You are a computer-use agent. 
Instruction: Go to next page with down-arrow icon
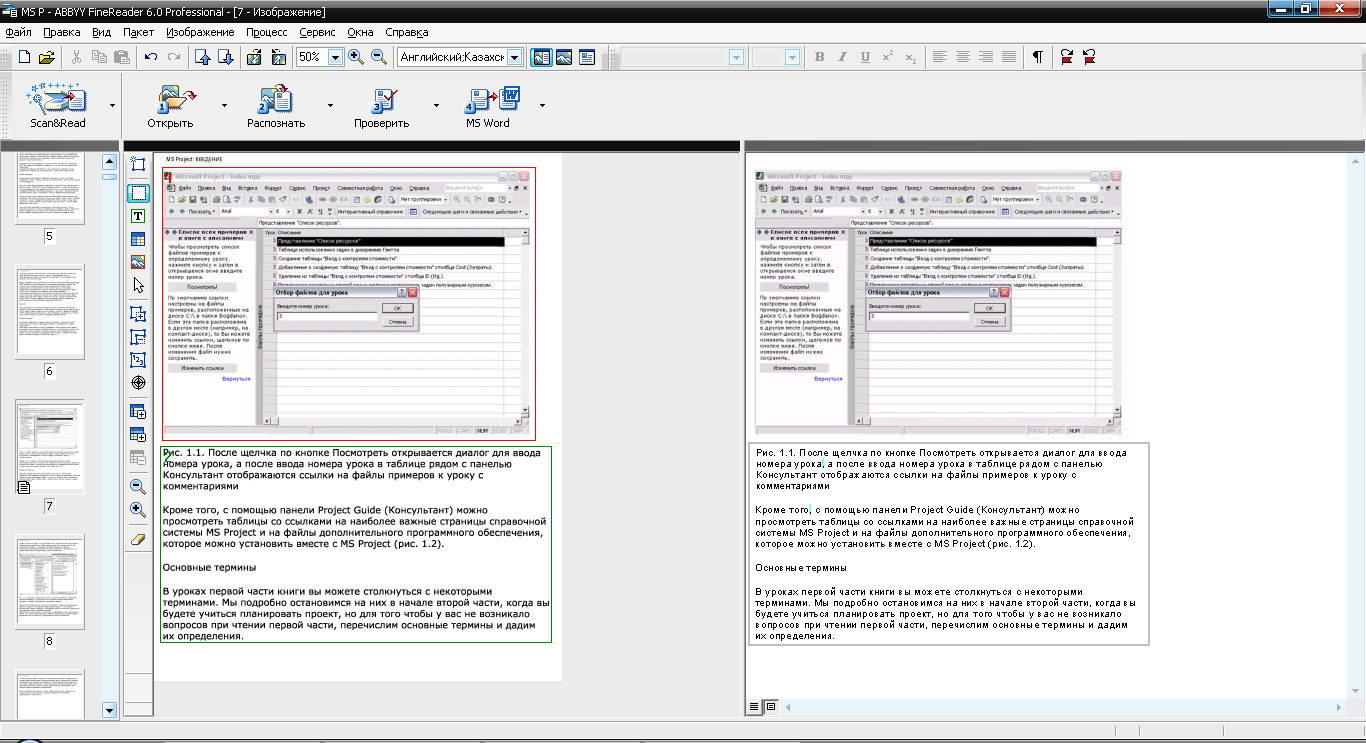pos(226,57)
